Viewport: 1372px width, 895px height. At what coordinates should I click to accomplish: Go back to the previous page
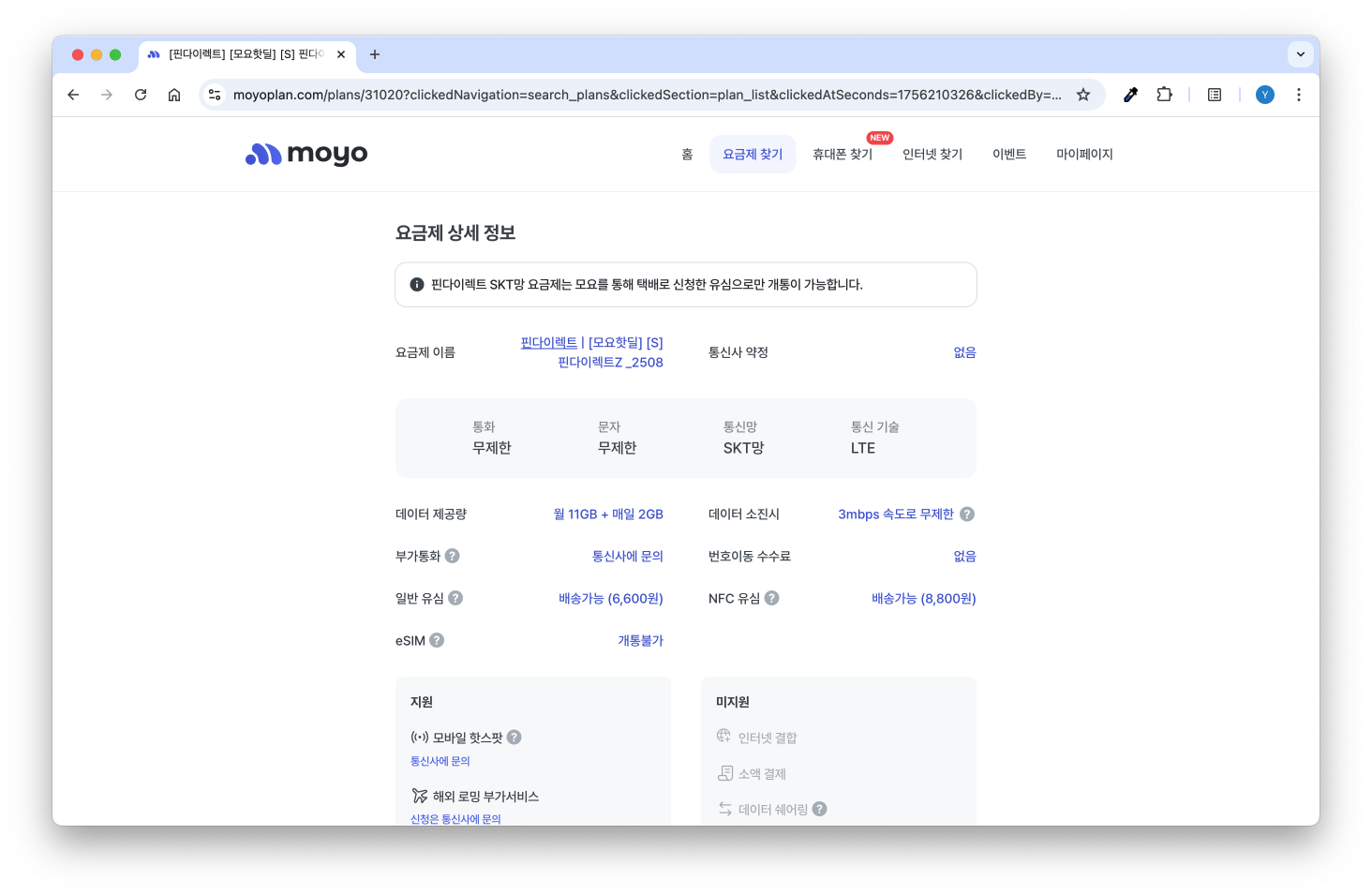coord(73,95)
